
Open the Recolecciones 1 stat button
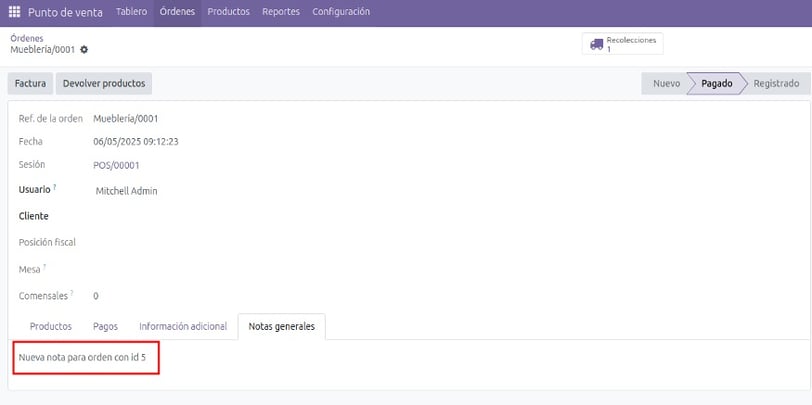point(622,44)
